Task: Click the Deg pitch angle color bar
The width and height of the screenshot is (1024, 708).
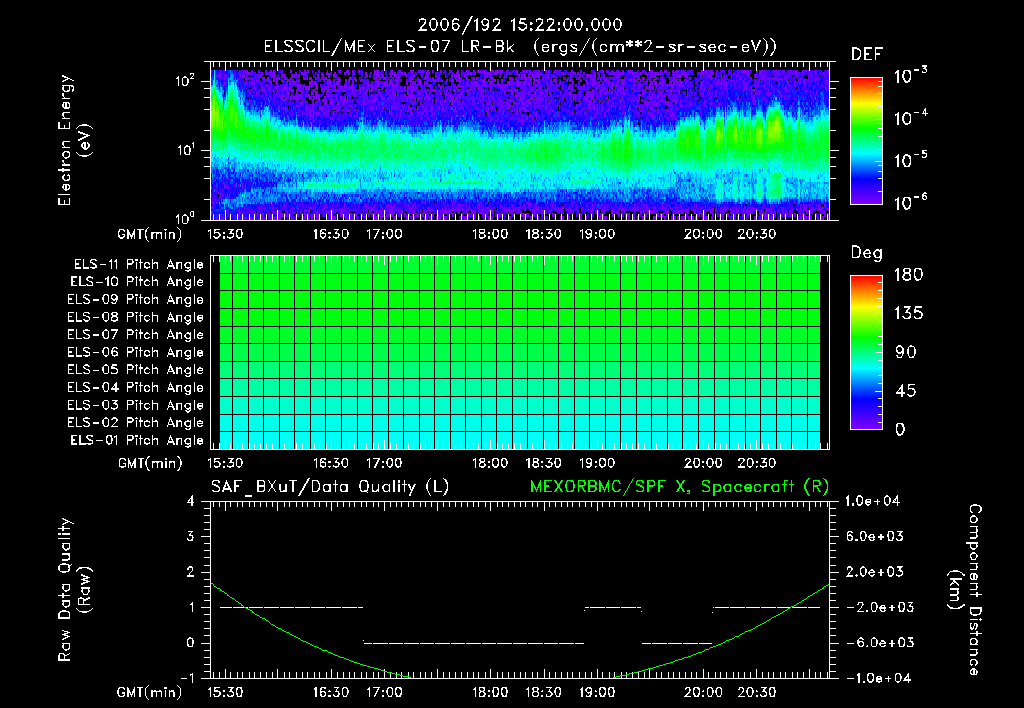Action: (x=866, y=352)
